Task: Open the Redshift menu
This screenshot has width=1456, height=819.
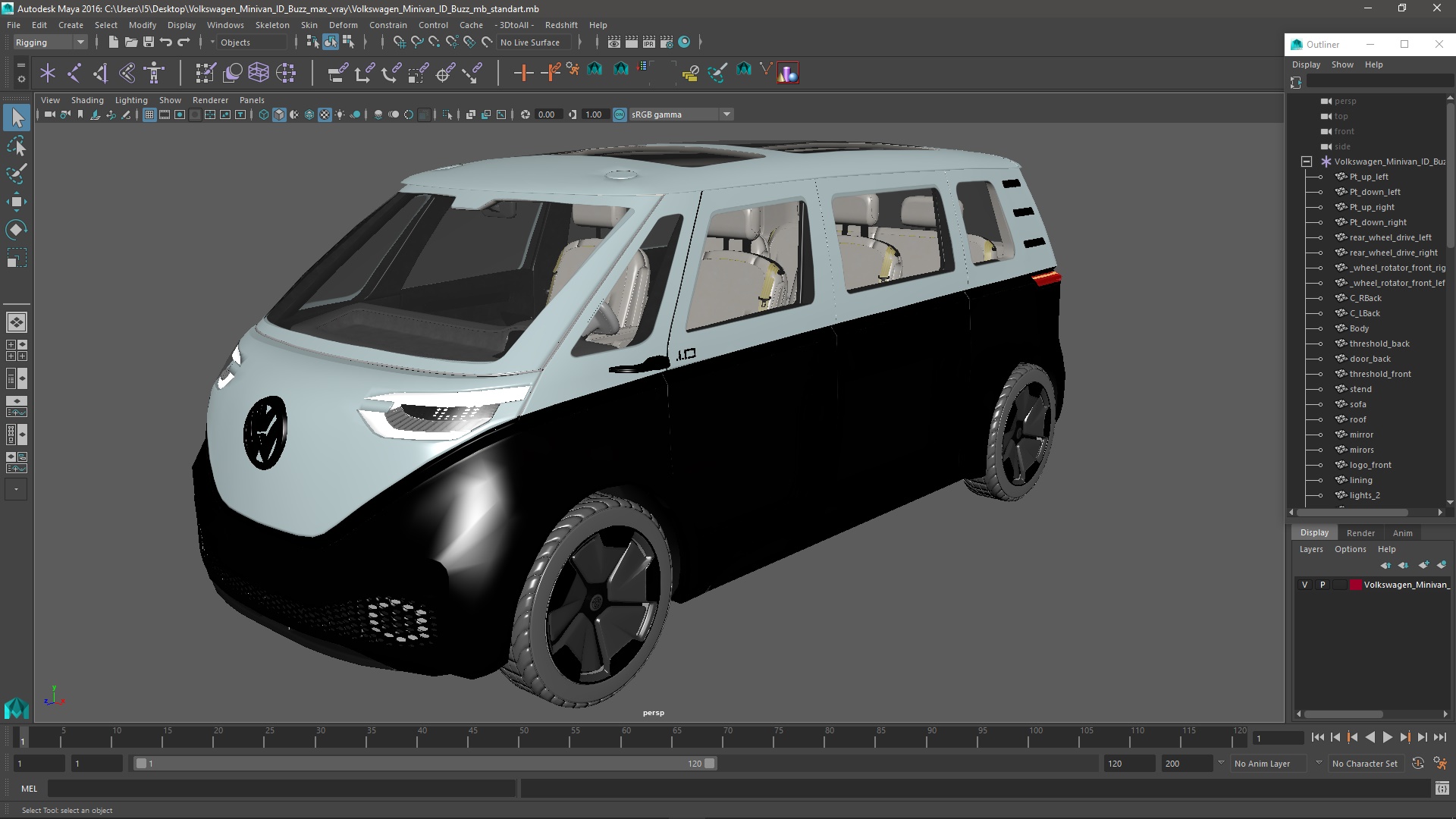Action: click(561, 25)
